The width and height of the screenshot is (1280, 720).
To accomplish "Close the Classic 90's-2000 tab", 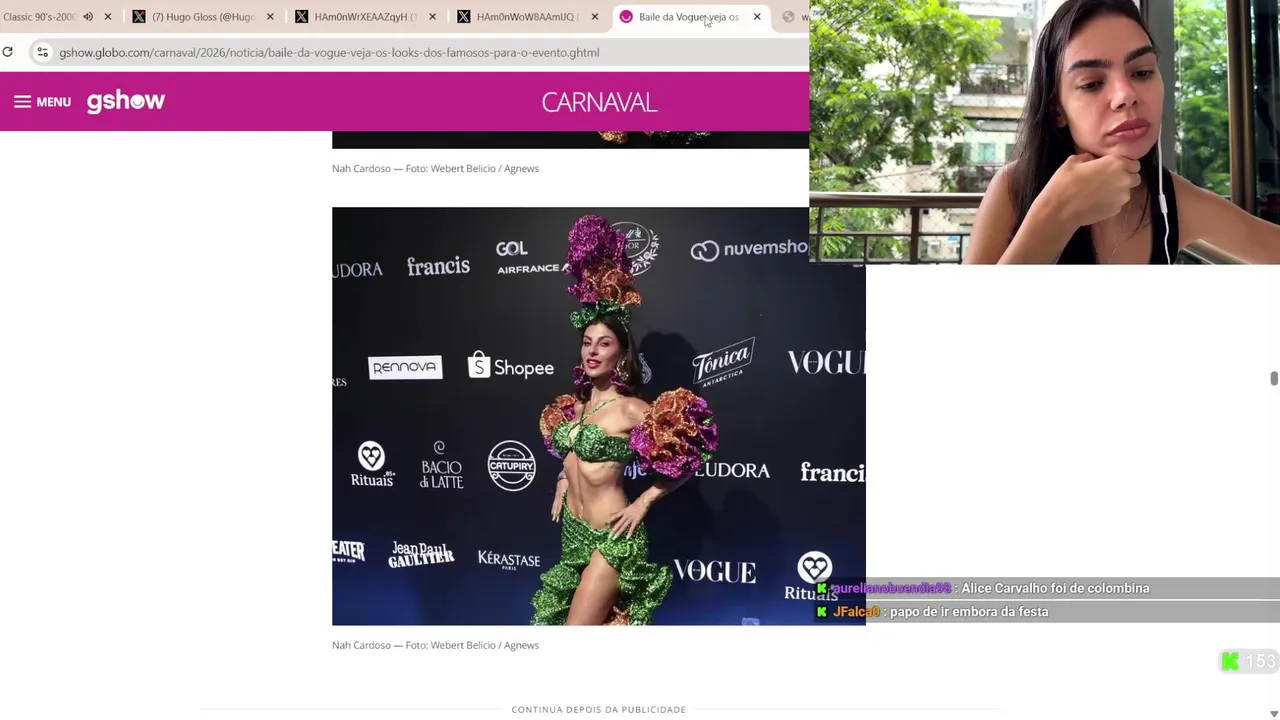I will point(108,17).
